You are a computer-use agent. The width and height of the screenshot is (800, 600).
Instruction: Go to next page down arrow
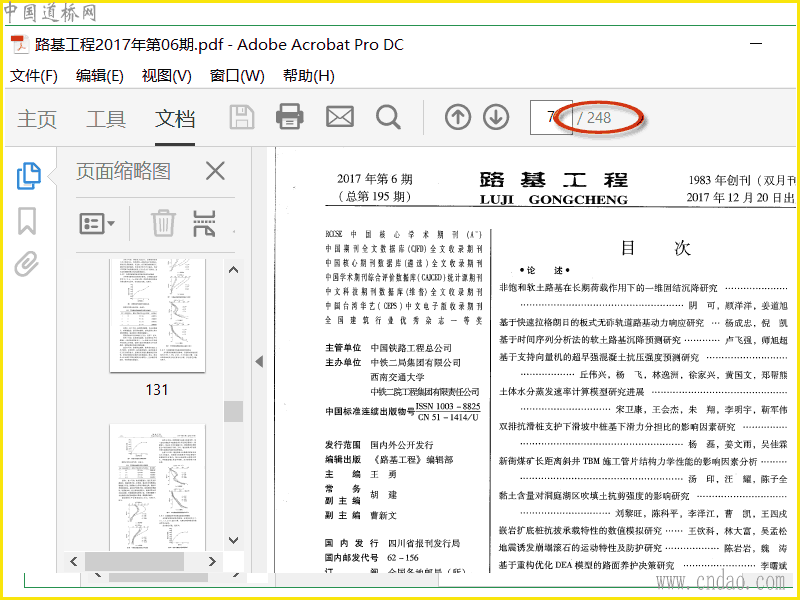click(x=496, y=117)
